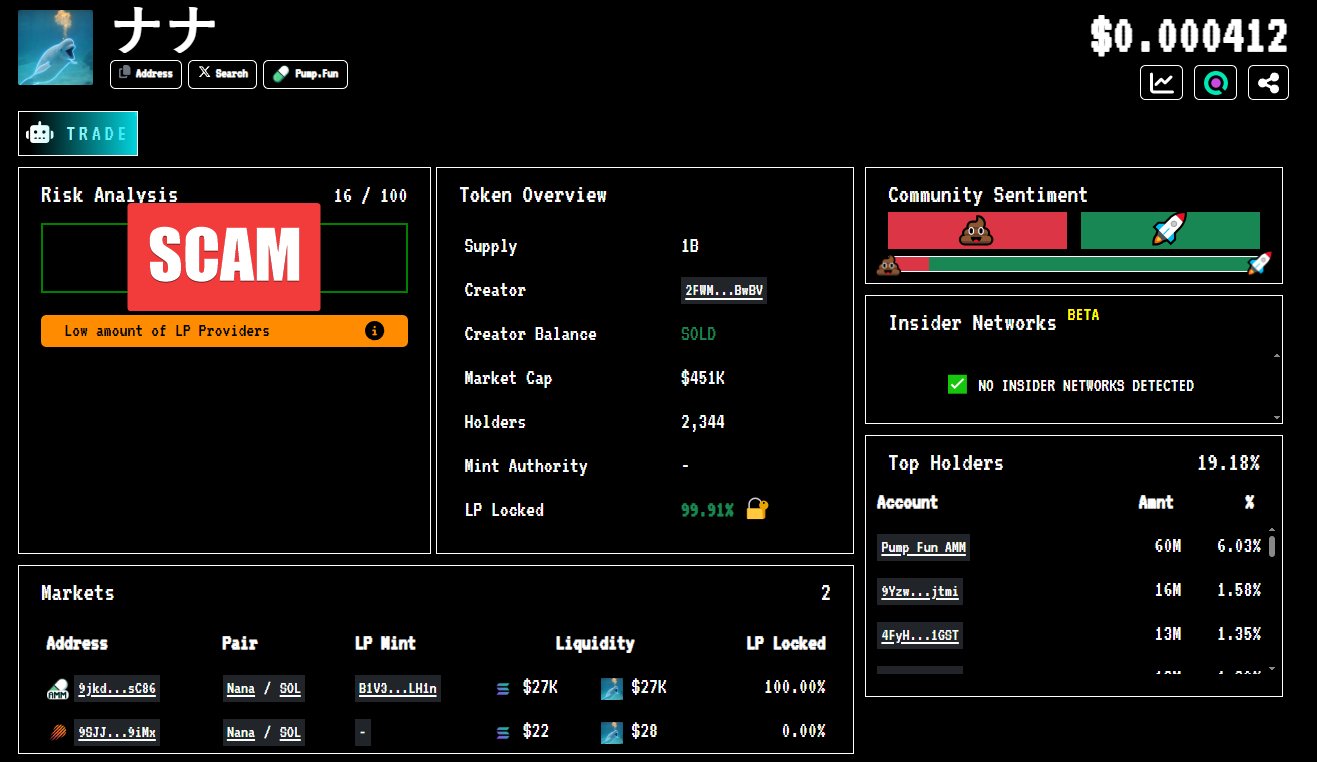Click the ナナ token name heading
The width and height of the screenshot is (1317, 762).
(165, 32)
